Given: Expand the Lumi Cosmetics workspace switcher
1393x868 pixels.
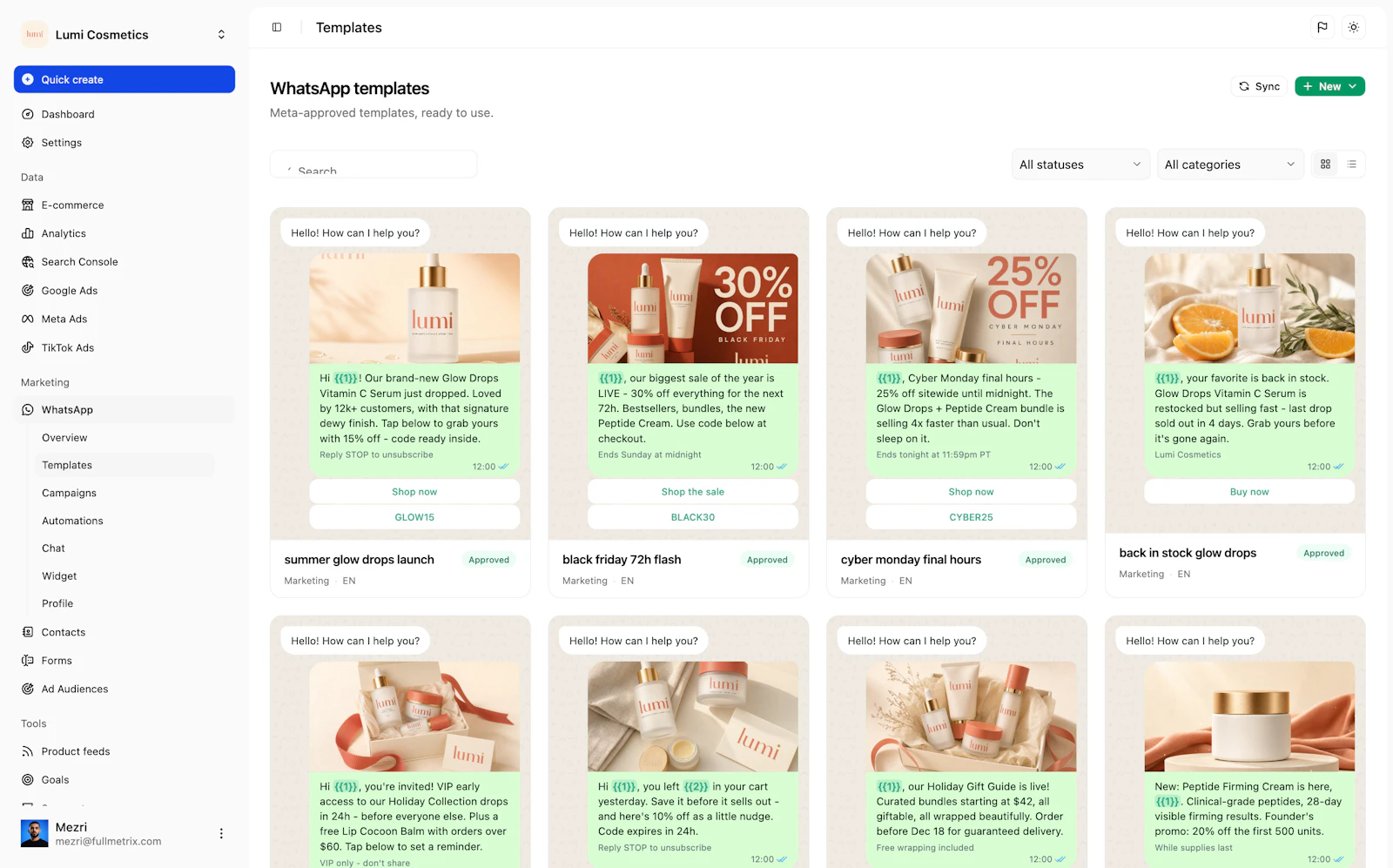Looking at the screenshot, I should pyautogui.click(x=221, y=35).
